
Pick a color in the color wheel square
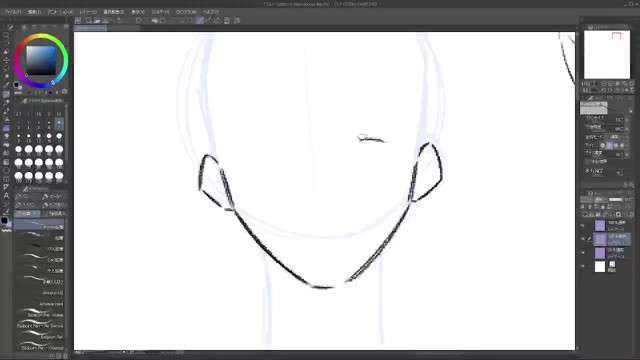[41, 60]
